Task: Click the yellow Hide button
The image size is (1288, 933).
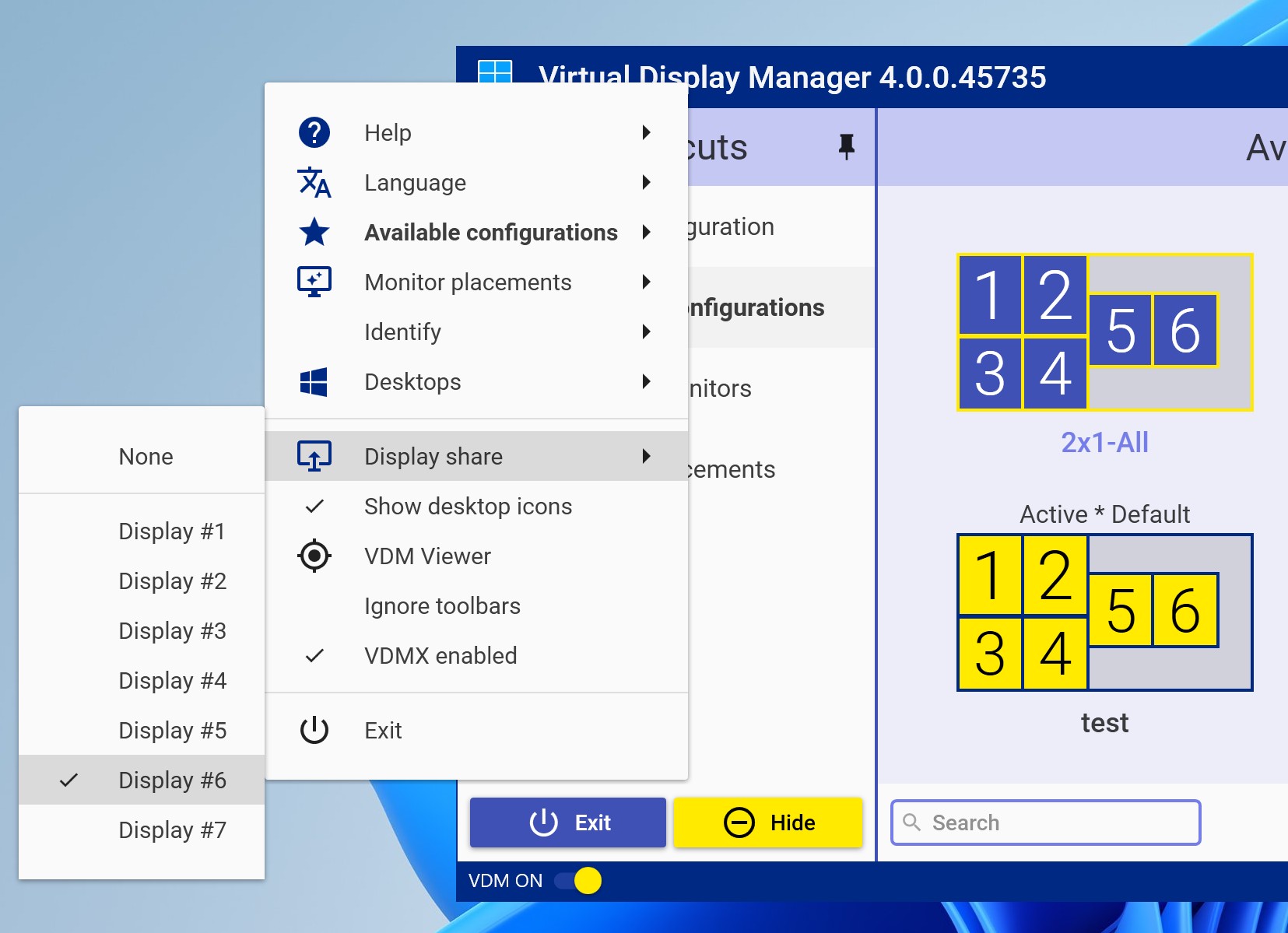Action: 768,822
